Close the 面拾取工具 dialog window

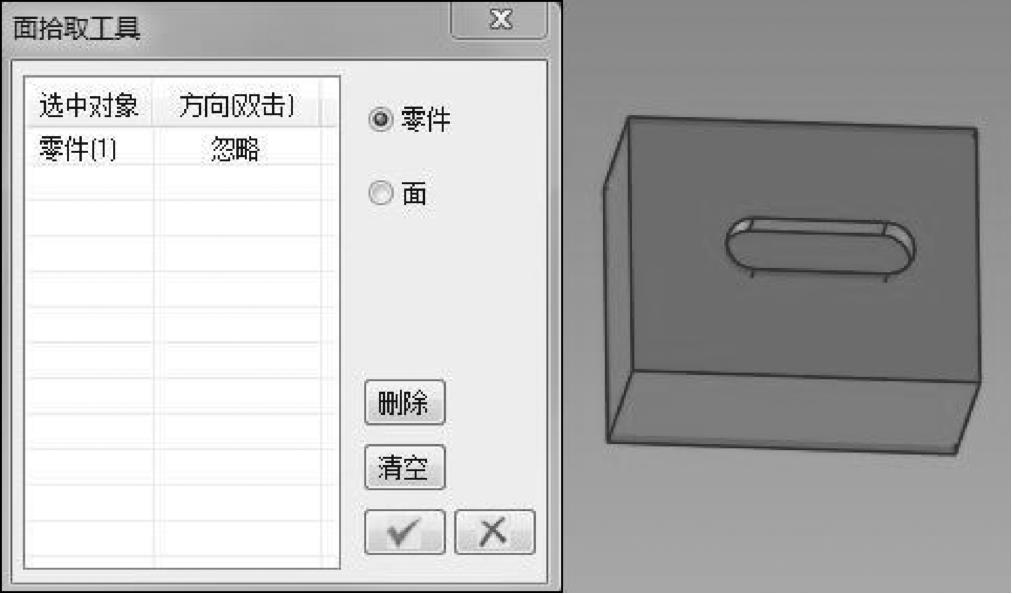click(x=499, y=19)
